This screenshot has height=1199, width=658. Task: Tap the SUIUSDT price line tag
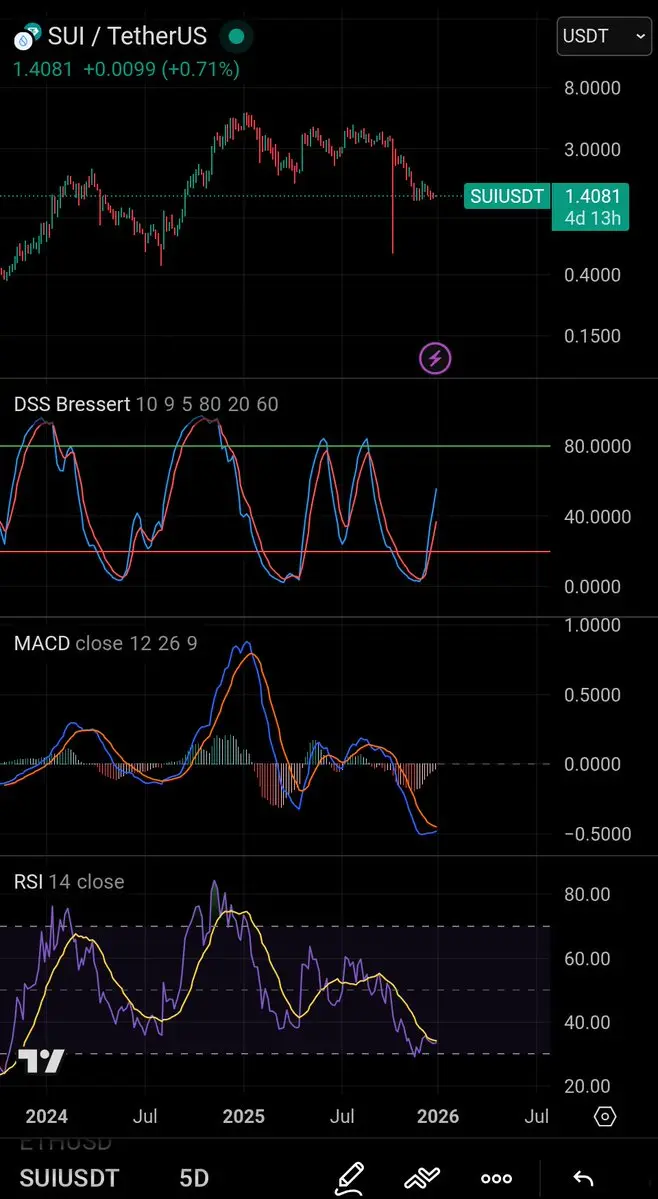coord(507,197)
